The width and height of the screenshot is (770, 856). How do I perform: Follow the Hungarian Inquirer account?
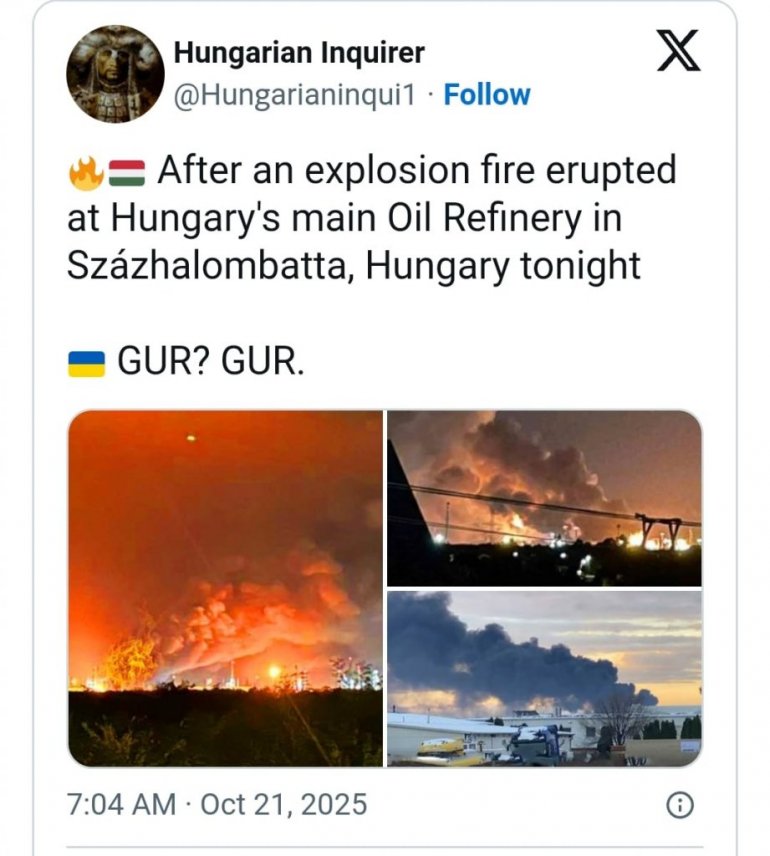point(487,95)
